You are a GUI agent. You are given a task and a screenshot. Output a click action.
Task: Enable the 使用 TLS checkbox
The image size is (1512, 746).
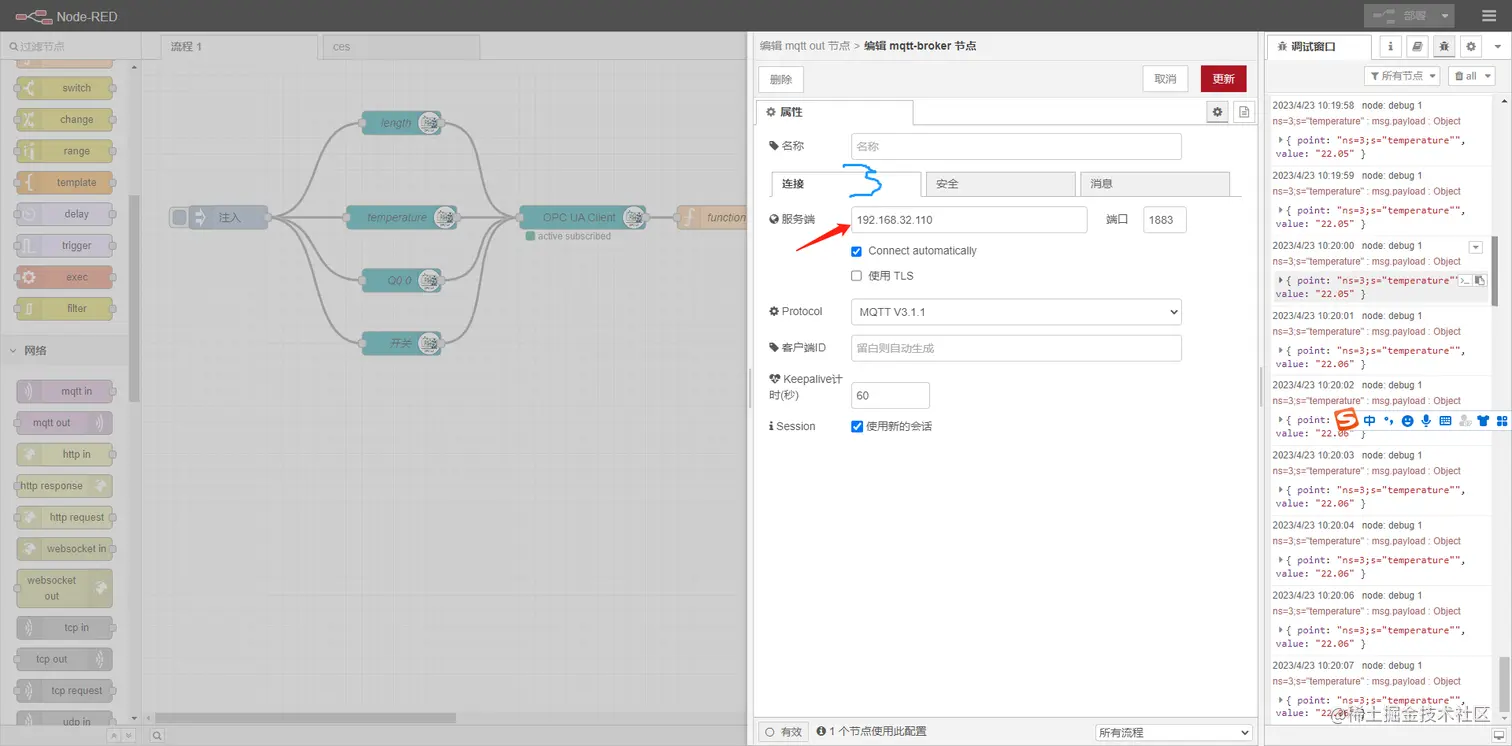pos(856,276)
